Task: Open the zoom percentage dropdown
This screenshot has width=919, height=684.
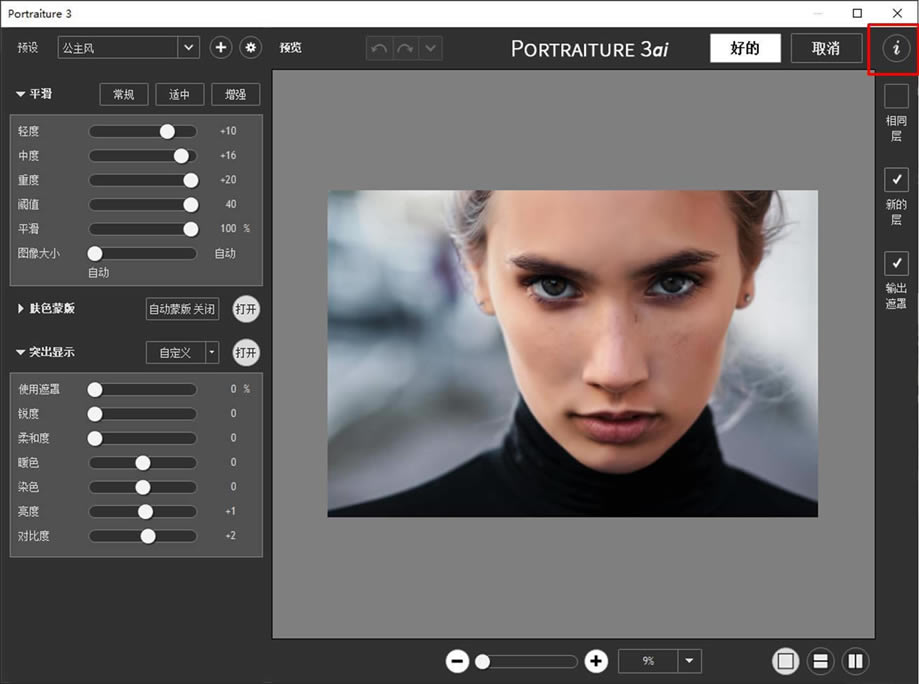Action: point(689,661)
